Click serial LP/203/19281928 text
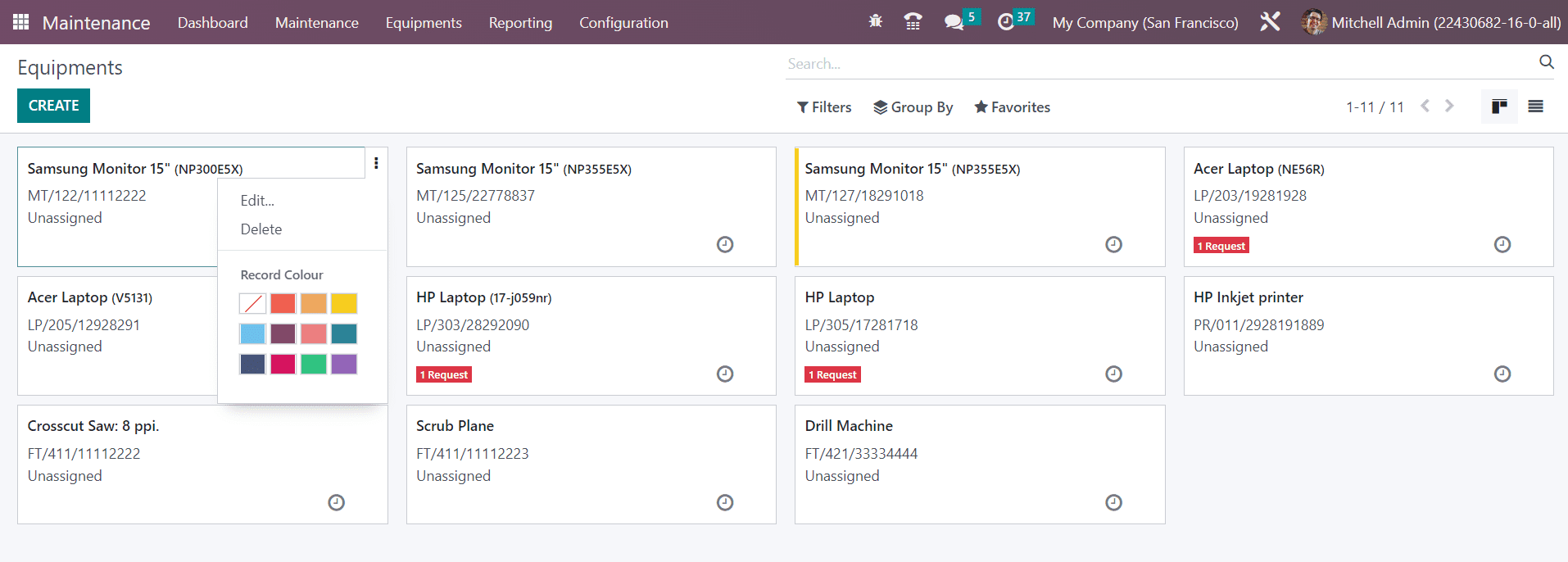Image resolution: width=1568 pixels, height=562 pixels. pos(1250,196)
